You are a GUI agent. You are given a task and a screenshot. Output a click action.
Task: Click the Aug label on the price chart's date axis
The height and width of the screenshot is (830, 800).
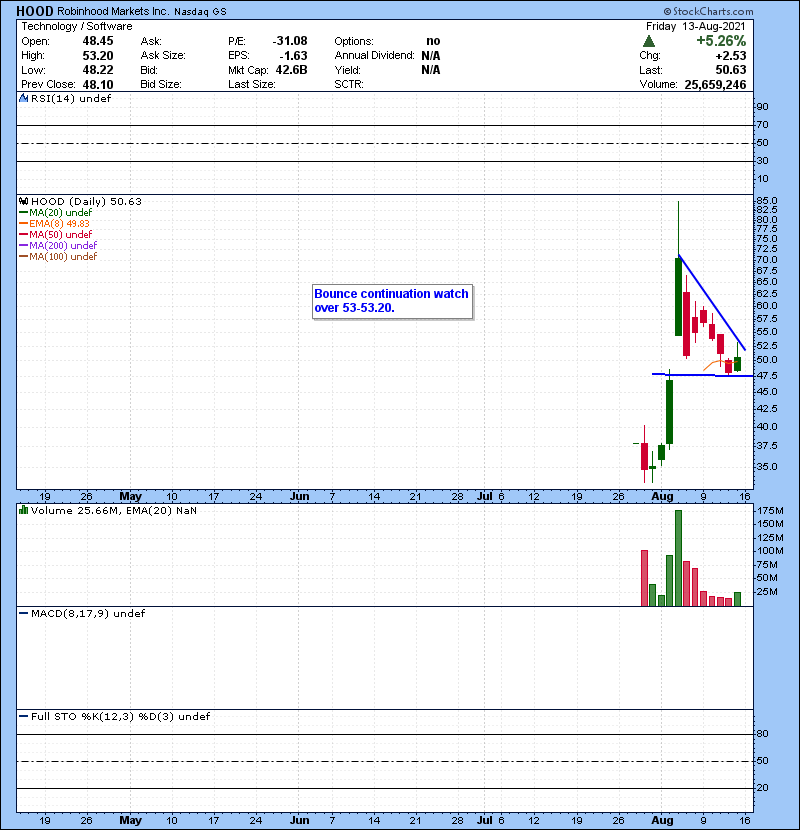(662, 497)
